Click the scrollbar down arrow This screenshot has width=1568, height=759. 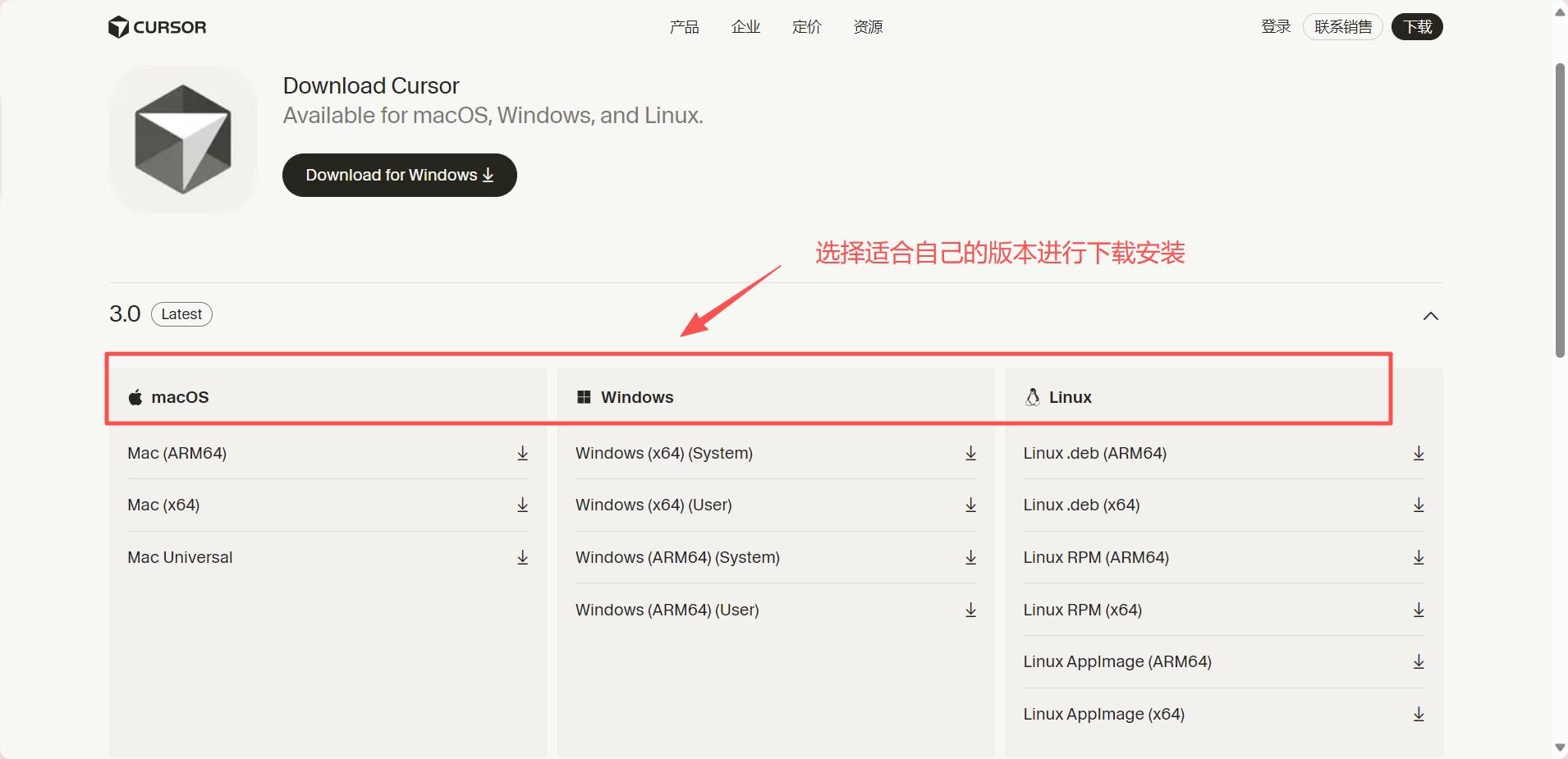[x=1560, y=748]
